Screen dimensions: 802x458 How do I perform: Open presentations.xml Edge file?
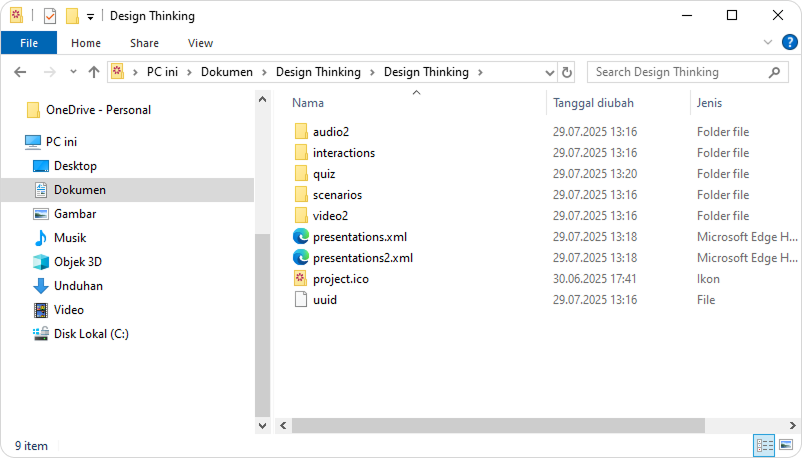(359, 237)
